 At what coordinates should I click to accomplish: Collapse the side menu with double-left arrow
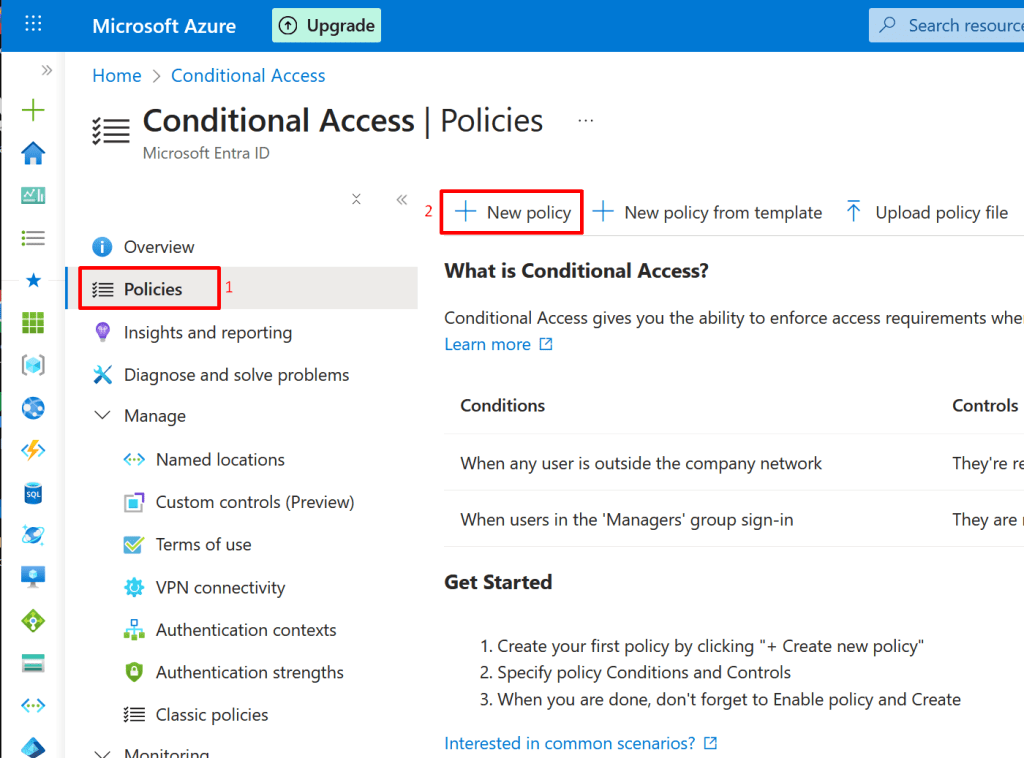point(402,199)
